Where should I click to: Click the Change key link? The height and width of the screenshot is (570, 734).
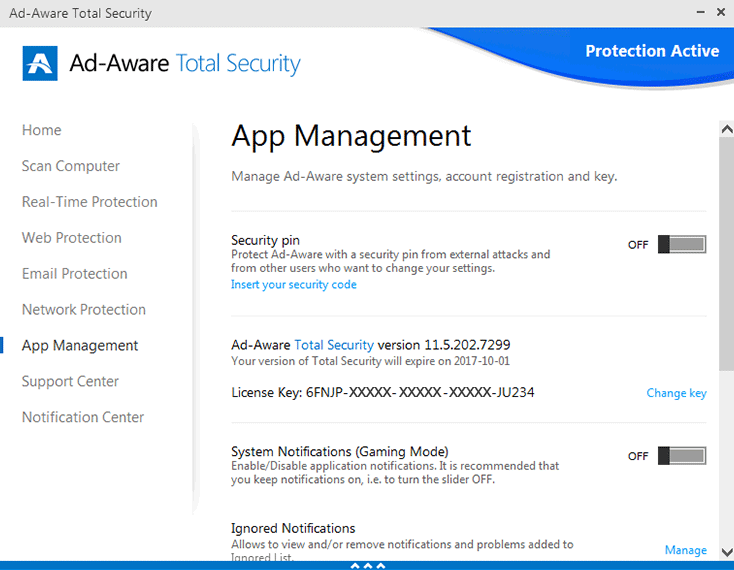point(676,393)
